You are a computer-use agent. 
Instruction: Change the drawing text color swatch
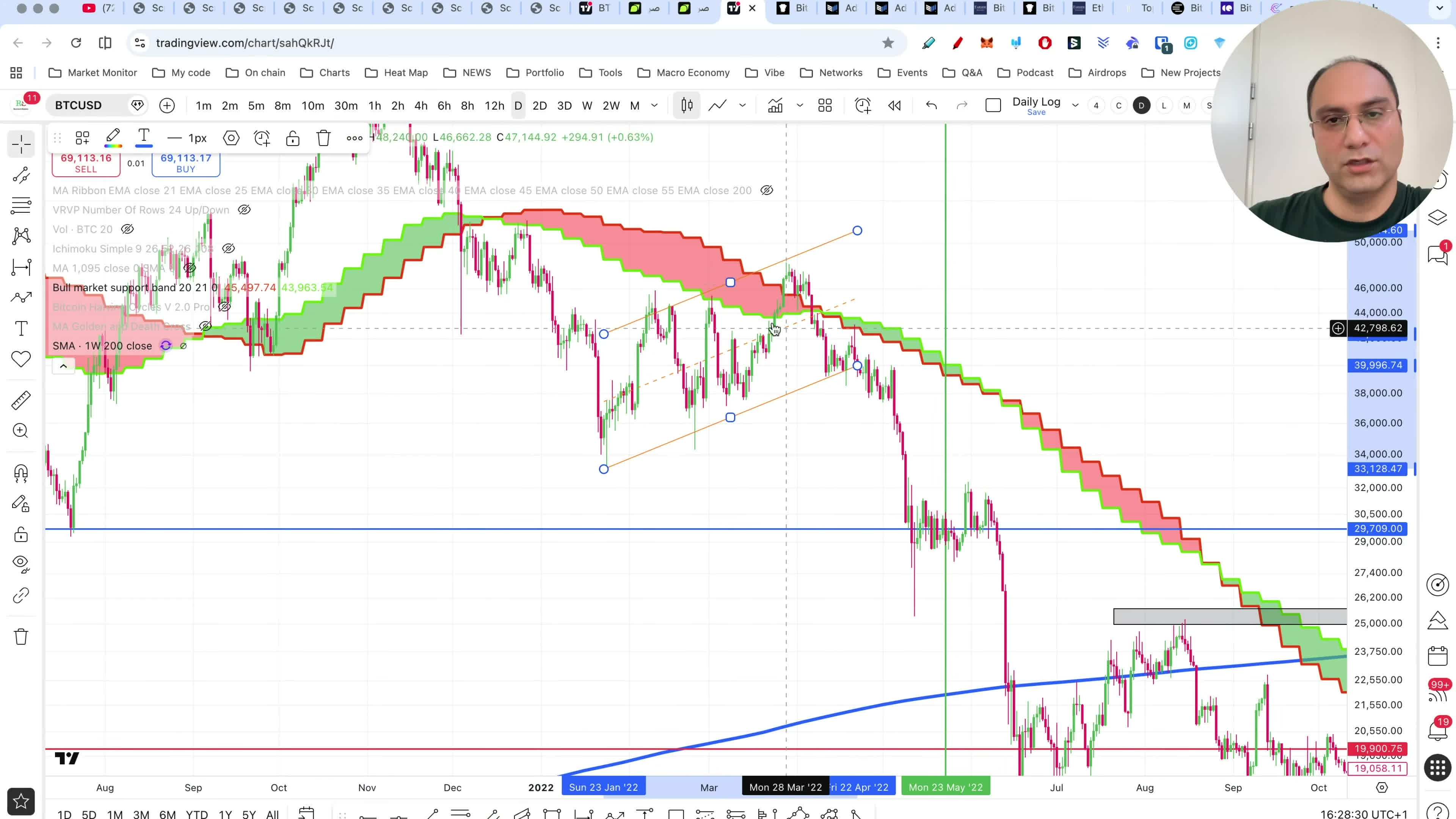tap(144, 138)
